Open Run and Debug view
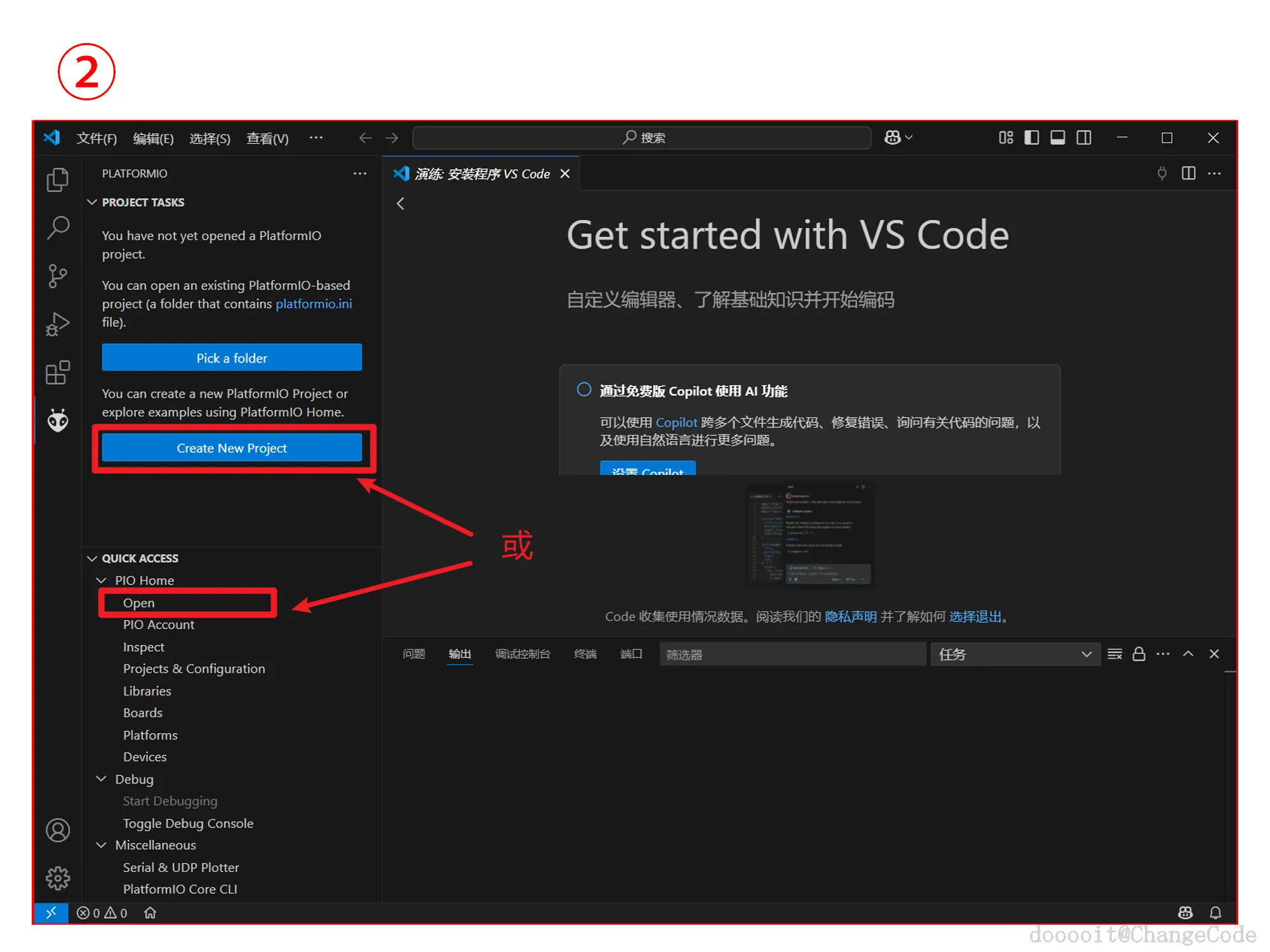This screenshot has width=1270, height=952. [x=58, y=324]
